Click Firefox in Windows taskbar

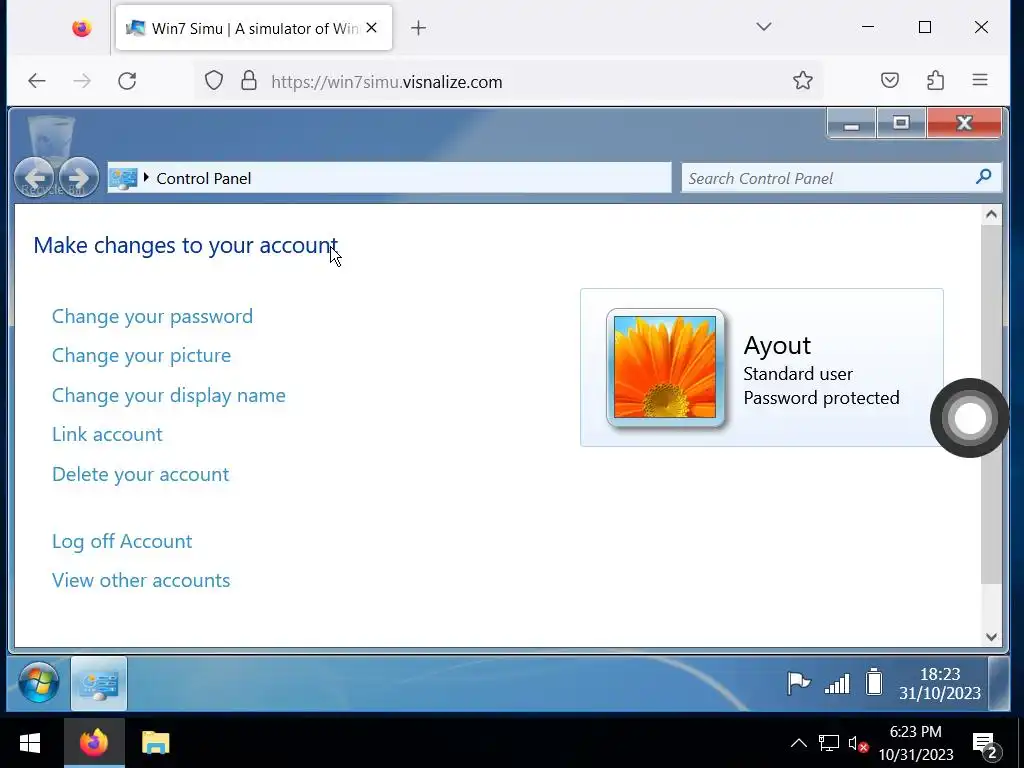94,743
